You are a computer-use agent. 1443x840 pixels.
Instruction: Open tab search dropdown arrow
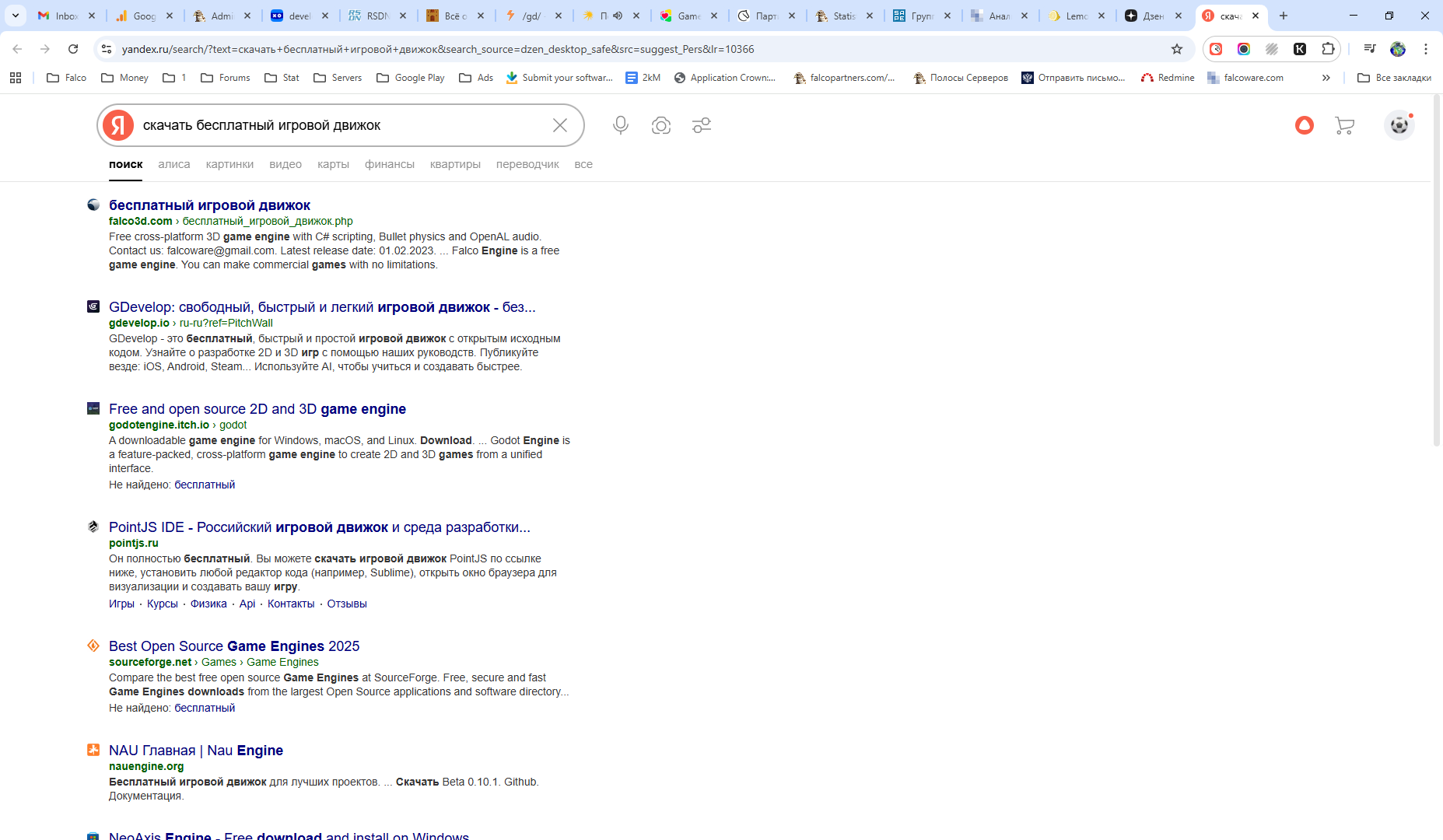point(16,16)
